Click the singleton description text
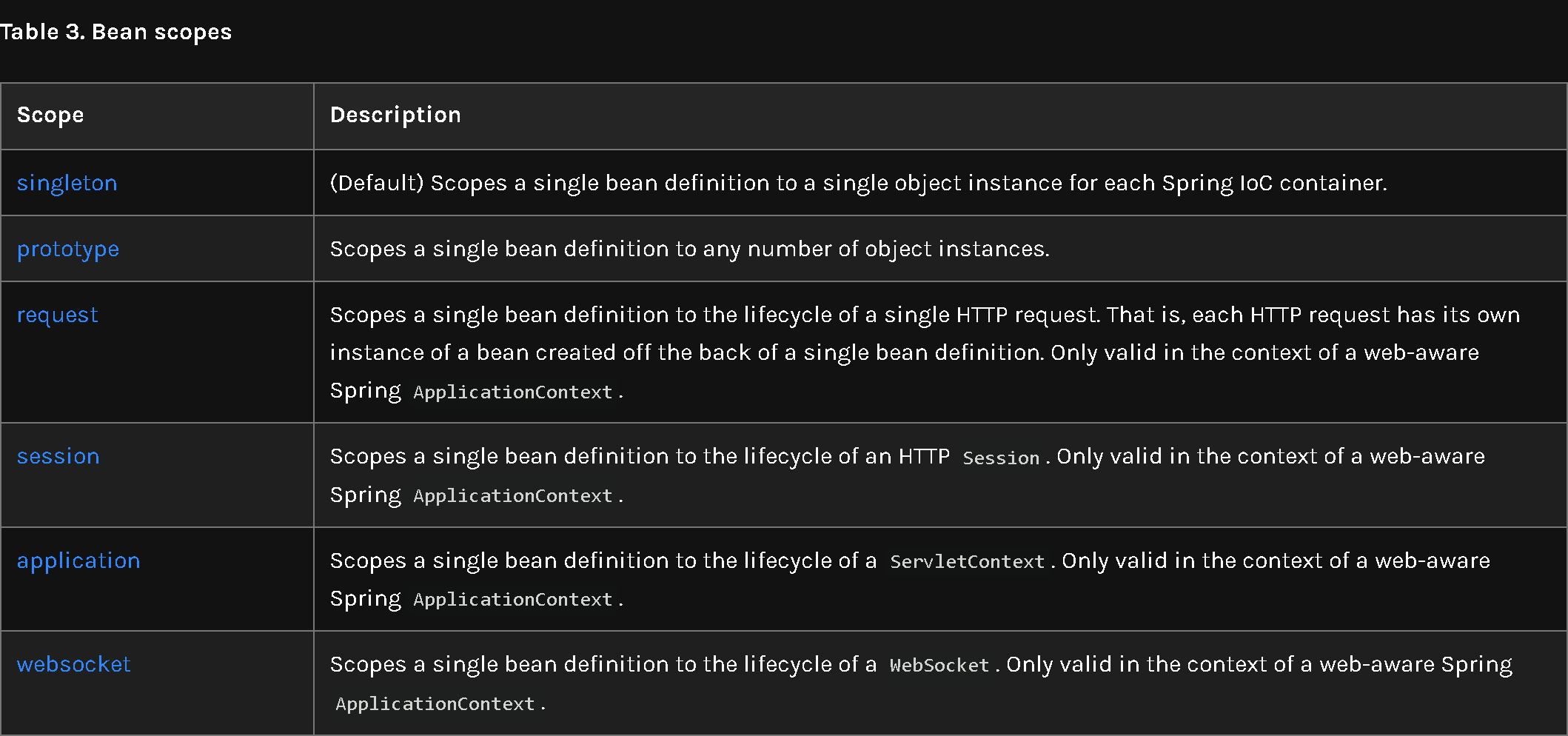The image size is (1568, 736). coord(858,183)
